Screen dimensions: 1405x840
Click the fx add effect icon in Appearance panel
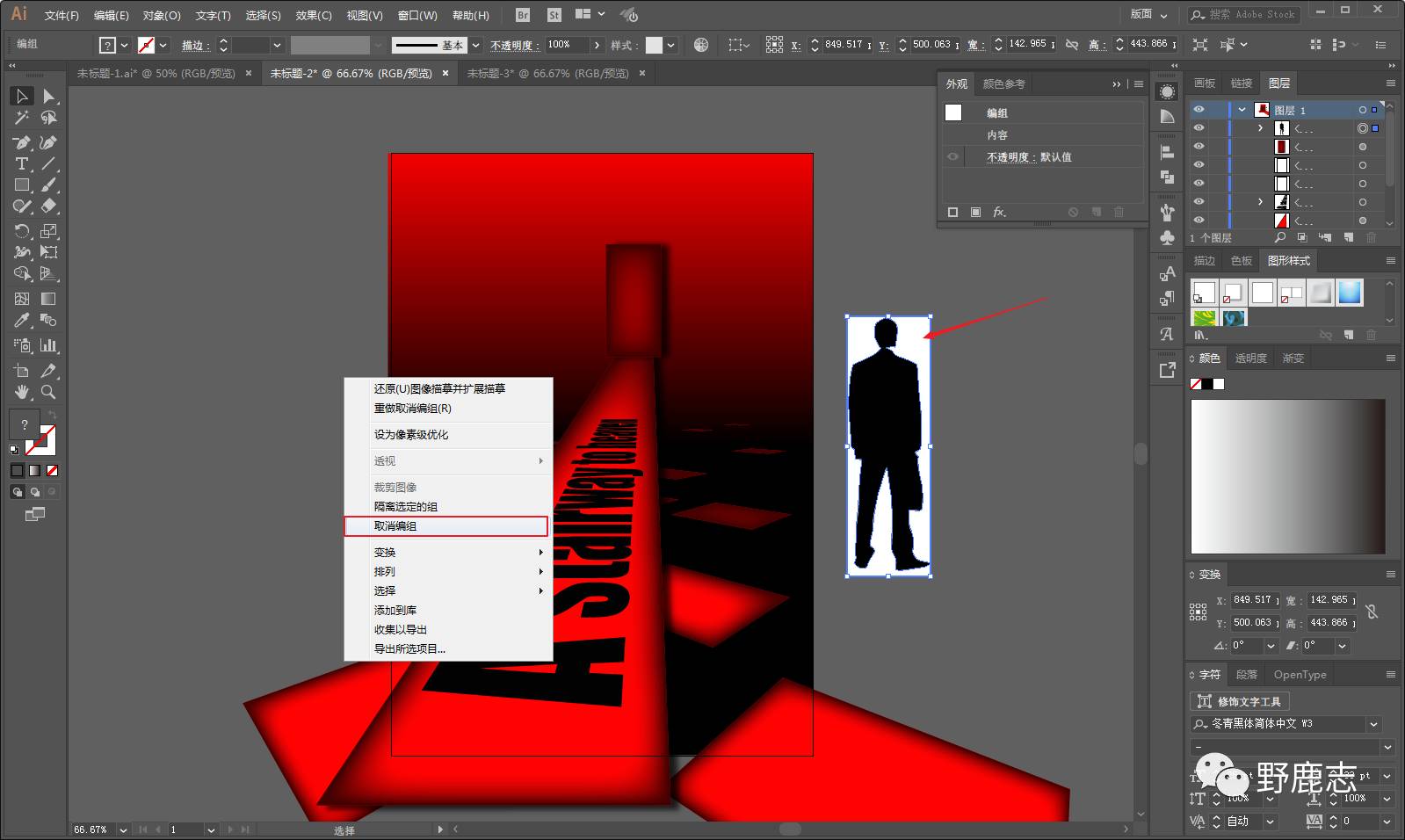[x=999, y=213]
